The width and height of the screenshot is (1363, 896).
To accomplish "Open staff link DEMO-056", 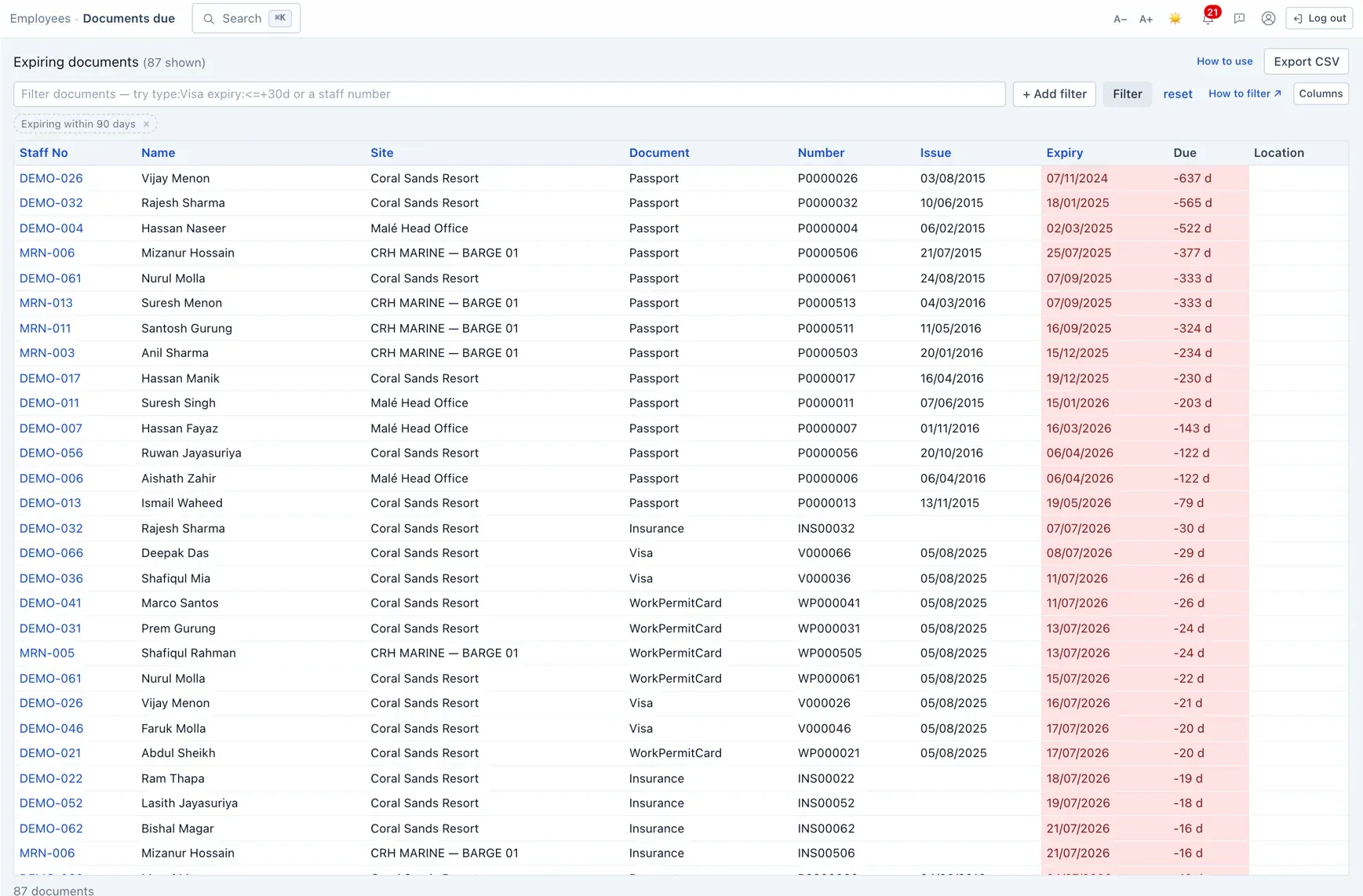I will [51, 453].
